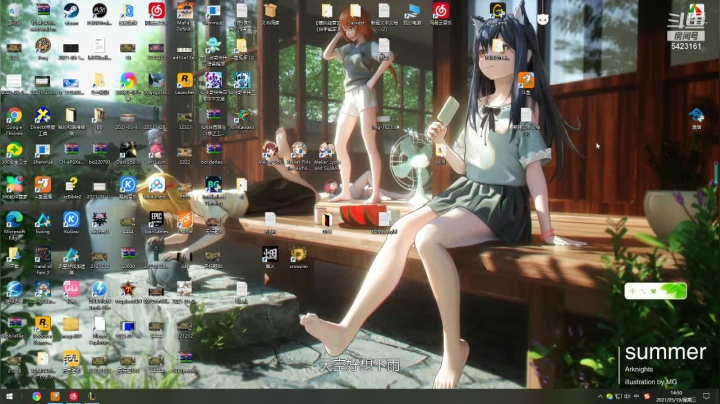Expand the system tray hidden icons arrow
This screenshot has width=720, height=404.
pos(600,396)
